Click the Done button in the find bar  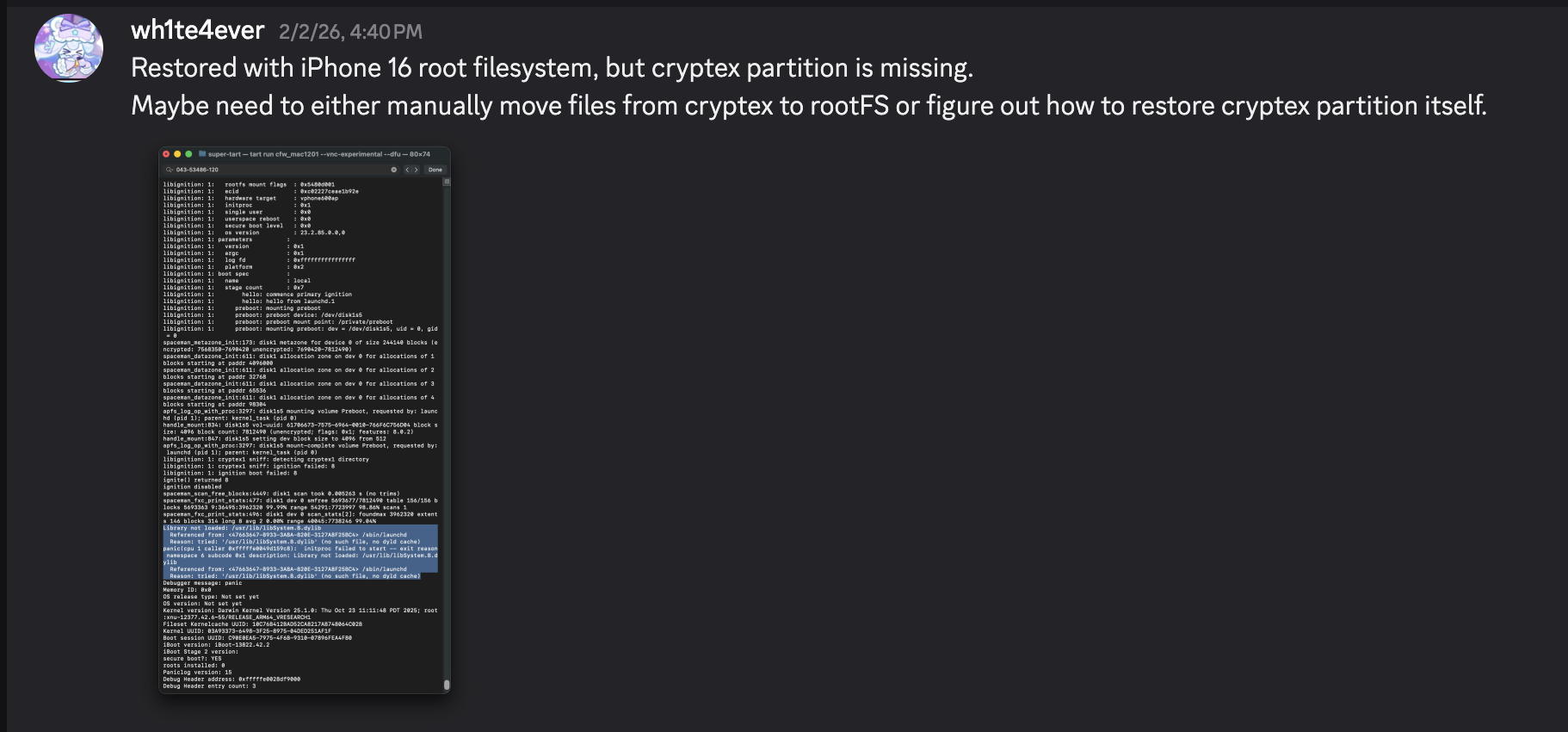(x=436, y=170)
